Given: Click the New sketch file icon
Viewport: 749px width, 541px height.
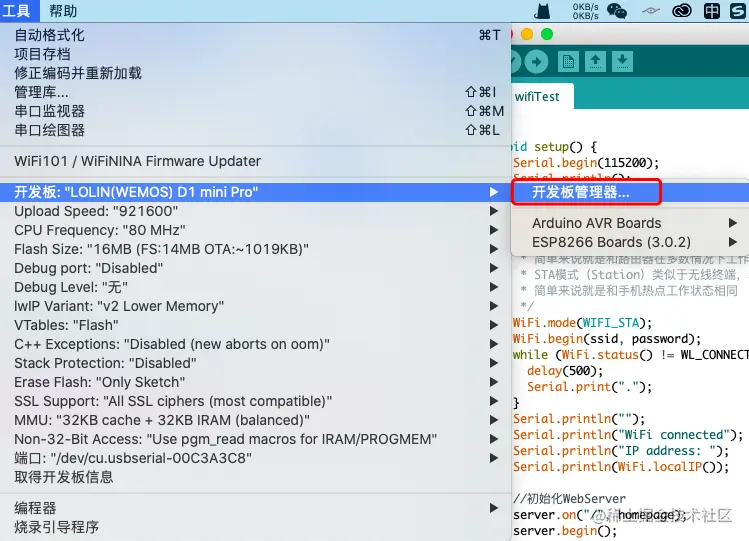Looking at the screenshot, I should (x=568, y=62).
